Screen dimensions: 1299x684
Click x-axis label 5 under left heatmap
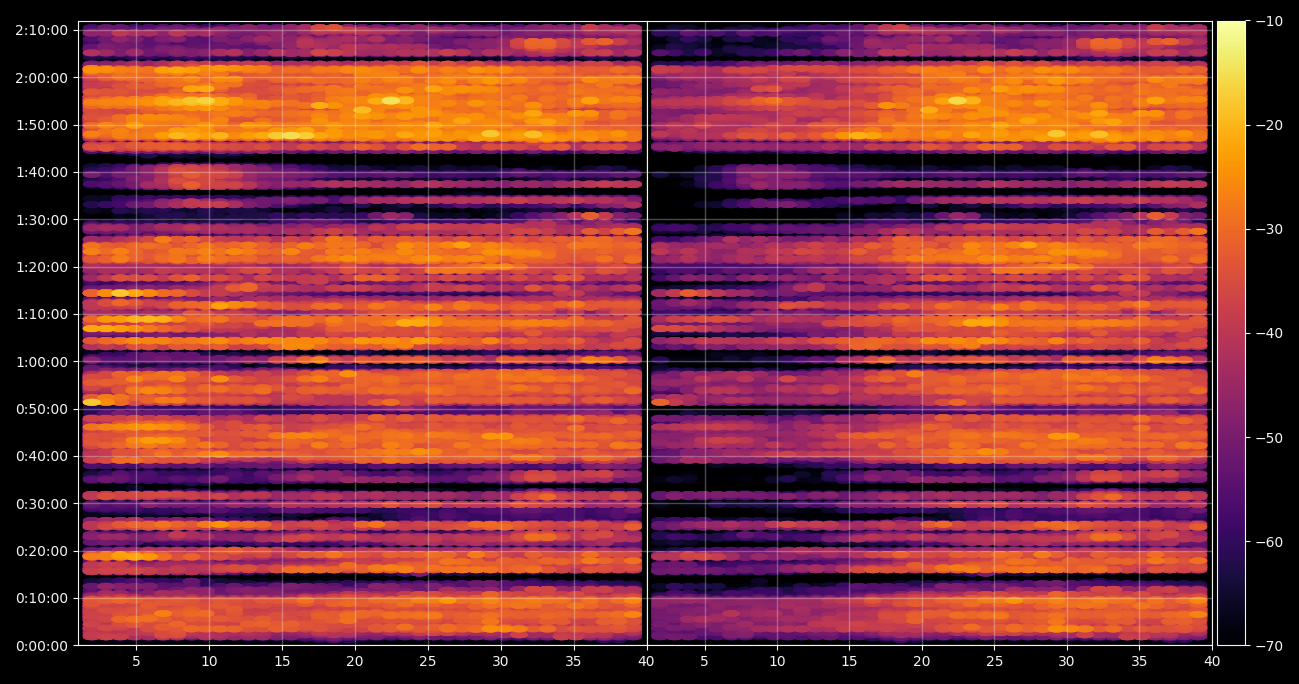click(x=136, y=661)
